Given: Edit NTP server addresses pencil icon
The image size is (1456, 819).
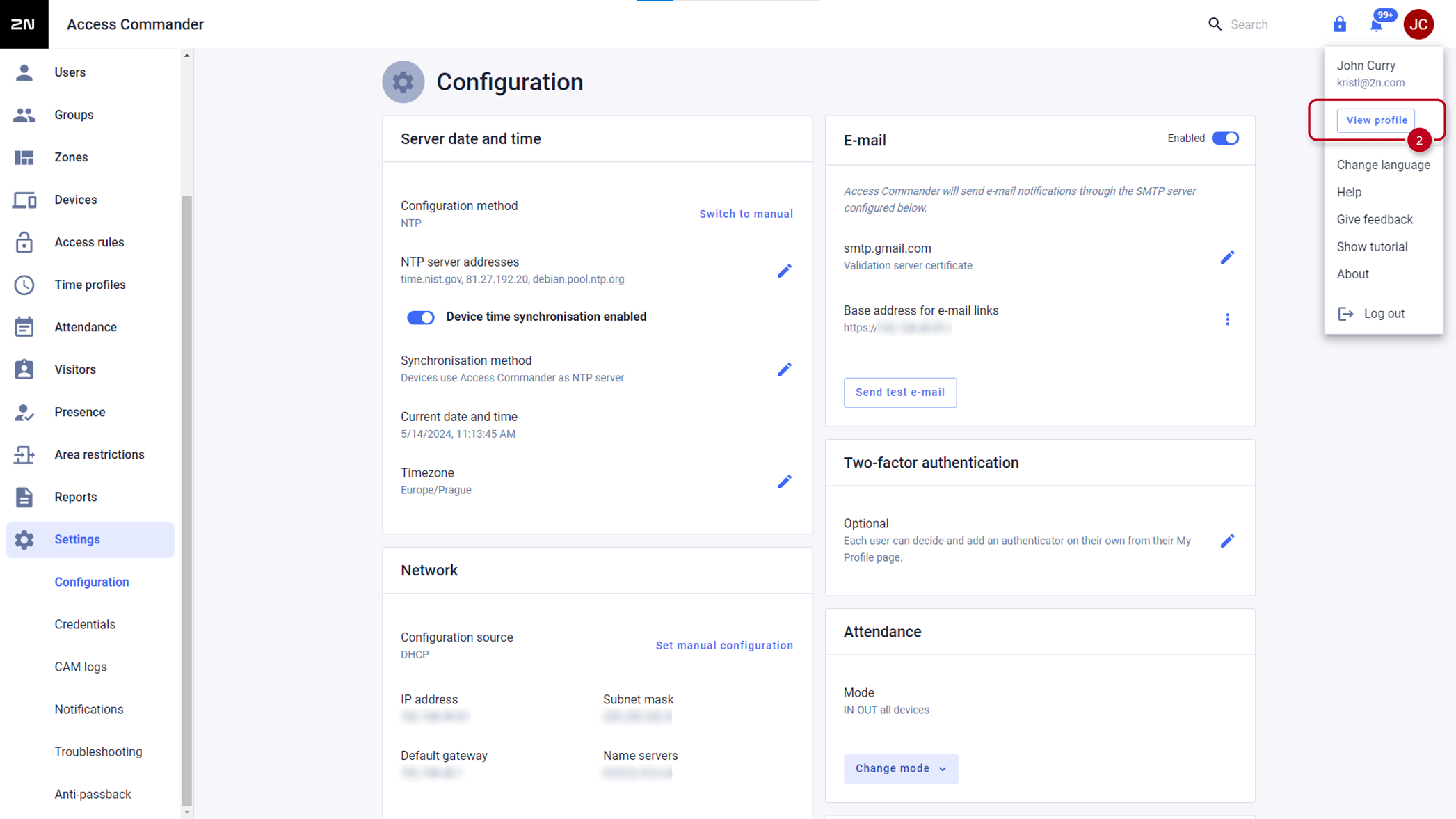Looking at the screenshot, I should pos(784,271).
